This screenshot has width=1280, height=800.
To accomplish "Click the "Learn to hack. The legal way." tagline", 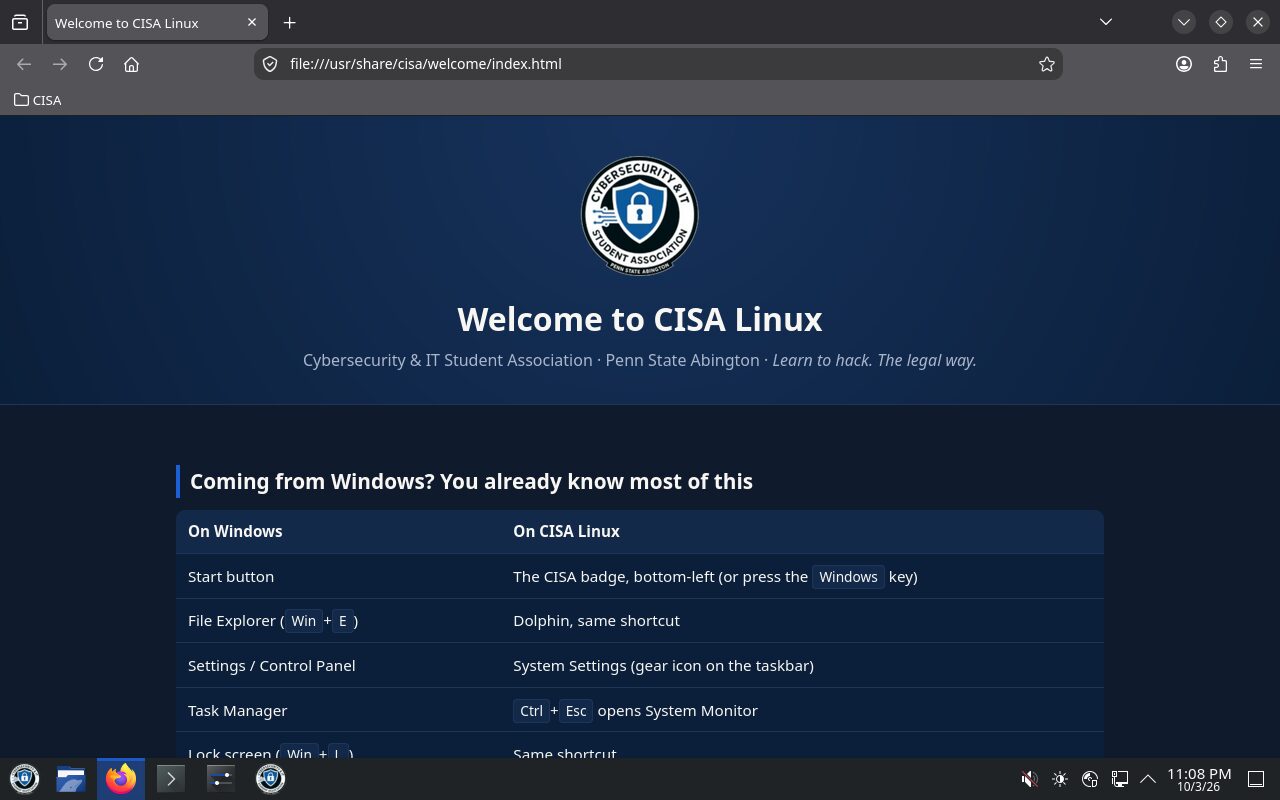I will (x=875, y=360).
